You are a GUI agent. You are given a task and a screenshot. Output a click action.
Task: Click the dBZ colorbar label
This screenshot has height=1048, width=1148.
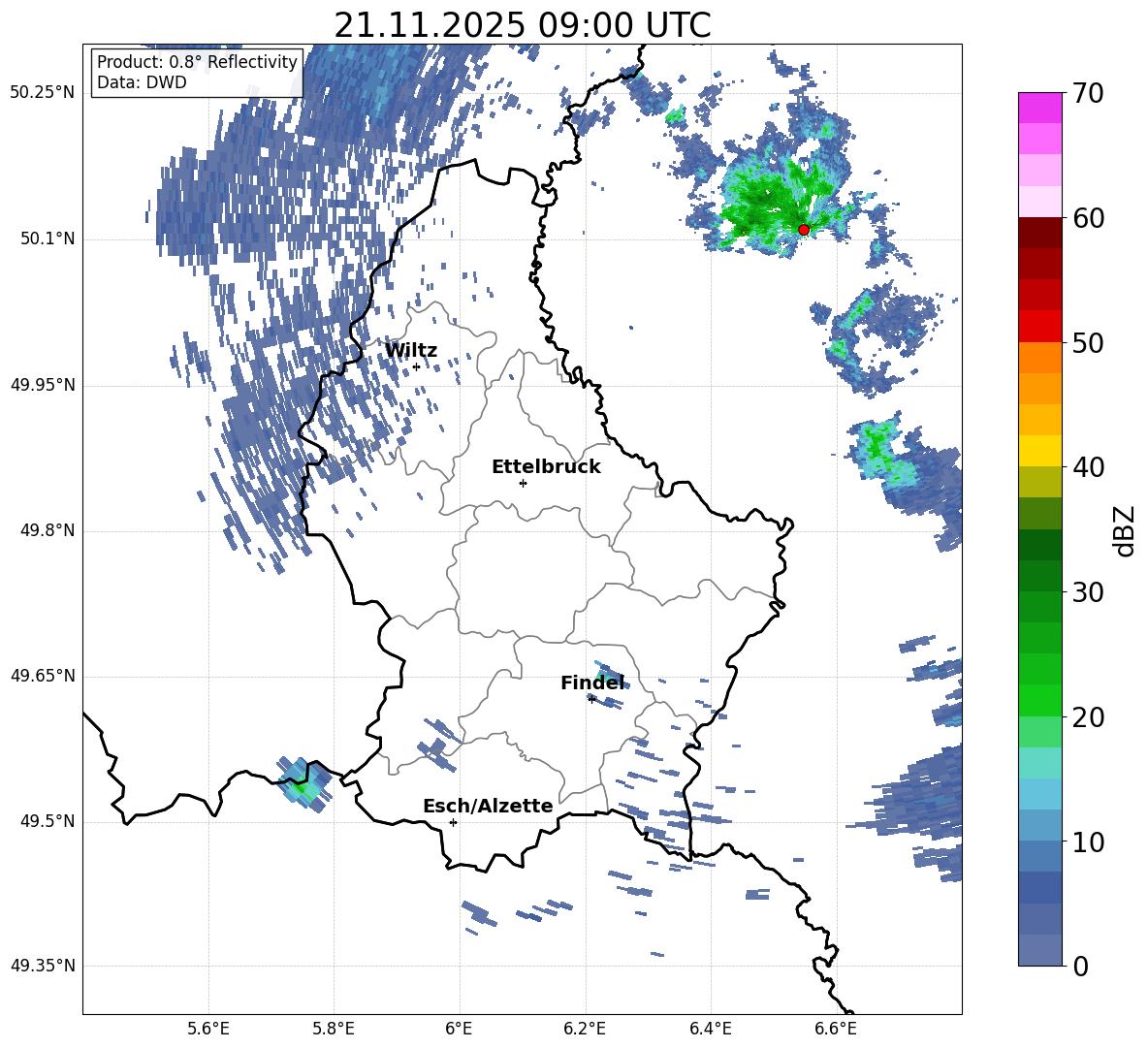[x=1126, y=530]
